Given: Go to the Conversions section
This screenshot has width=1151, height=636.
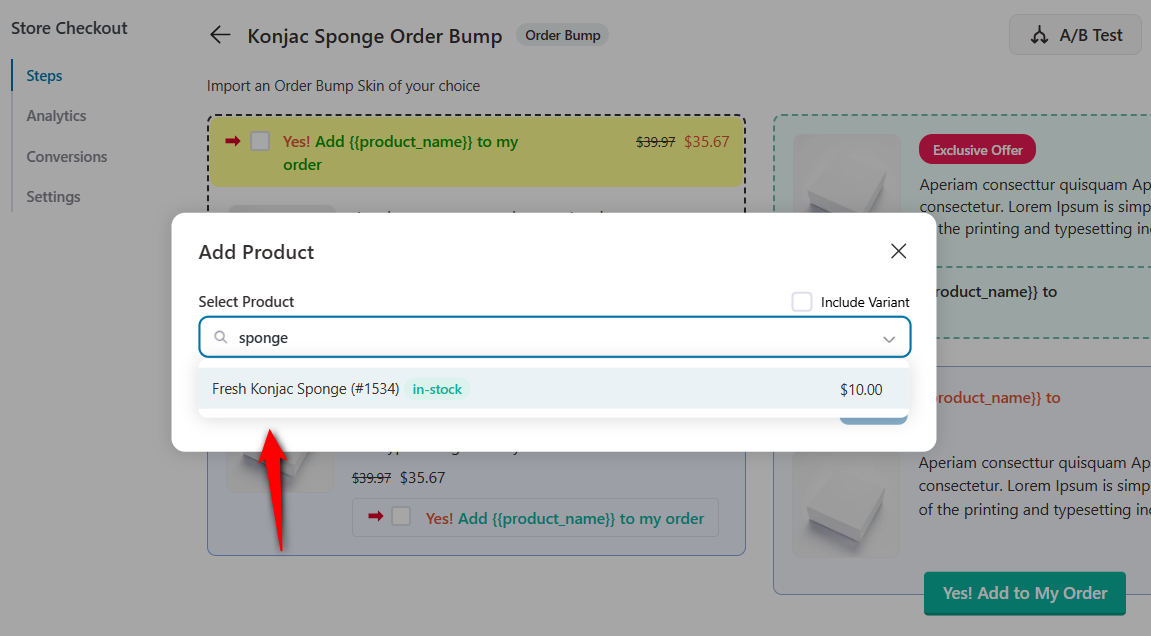Looking at the screenshot, I should (67, 156).
